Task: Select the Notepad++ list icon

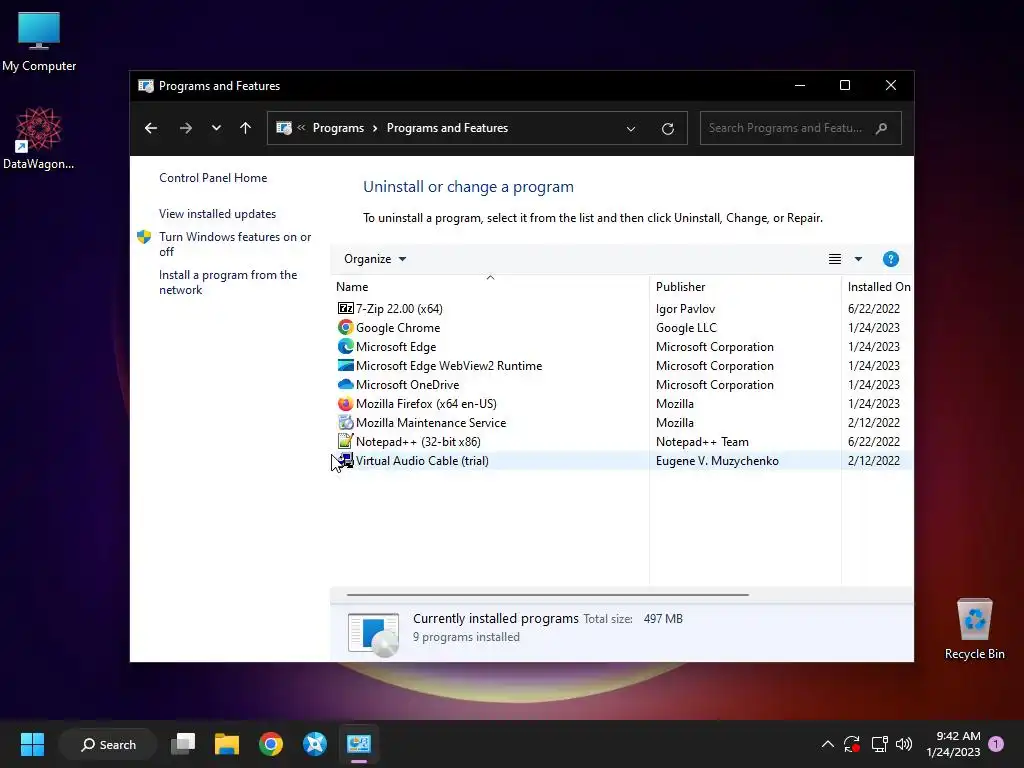Action: click(x=345, y=441)
